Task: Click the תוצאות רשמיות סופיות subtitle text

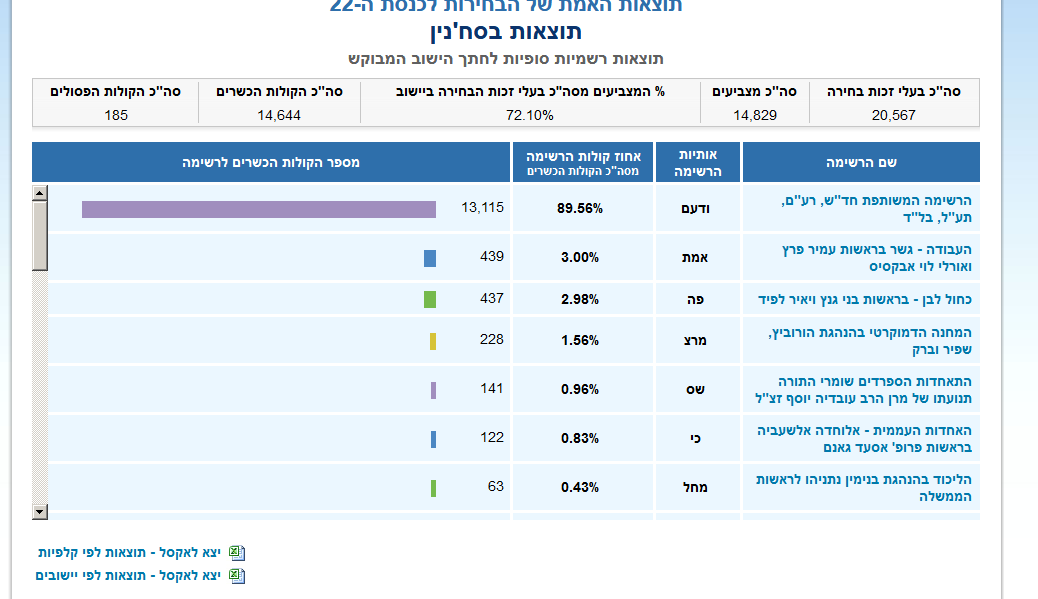Action: (x=506, y=59)
